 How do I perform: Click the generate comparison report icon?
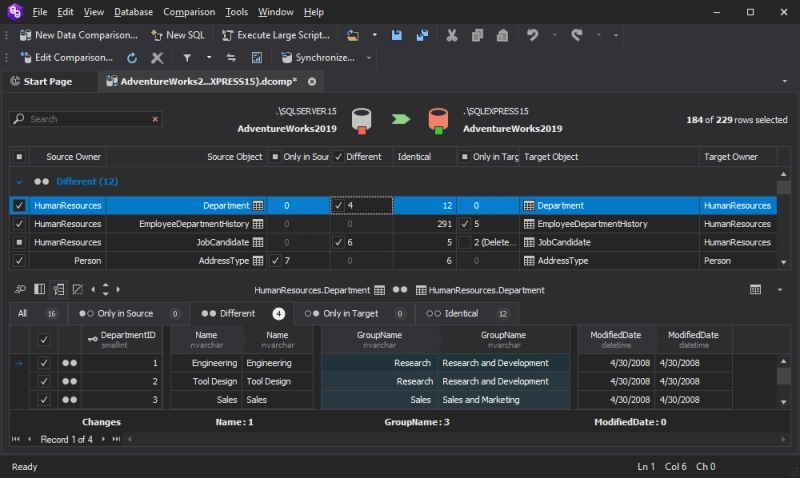pyautogui.click(x=257, y=58)
